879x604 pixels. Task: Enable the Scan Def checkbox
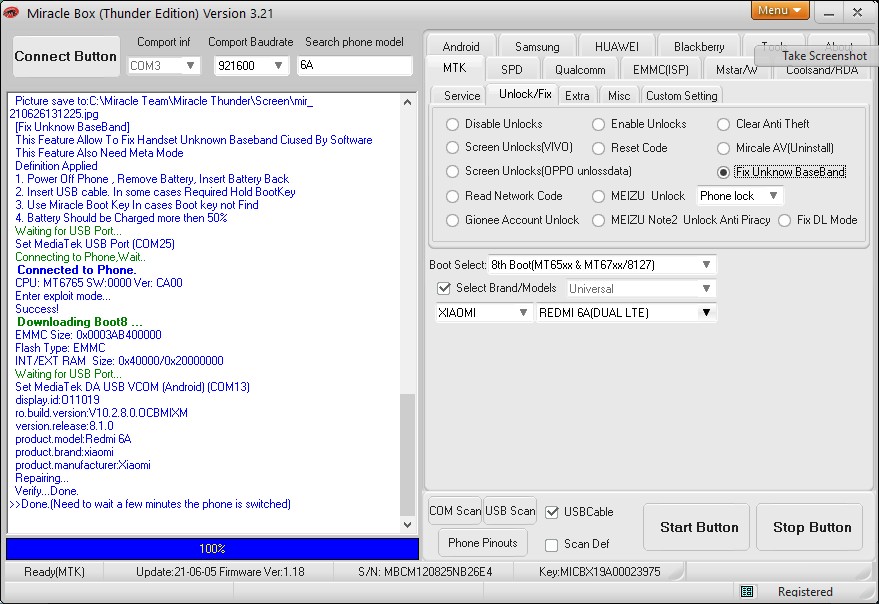pyautogui.click(x=552, y=545)
